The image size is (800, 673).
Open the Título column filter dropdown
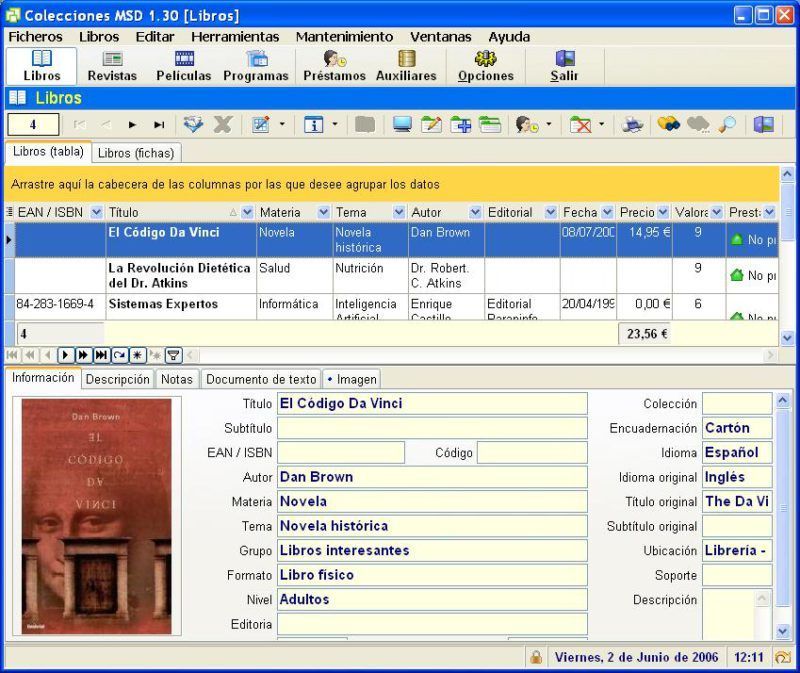tap(247, 212)
